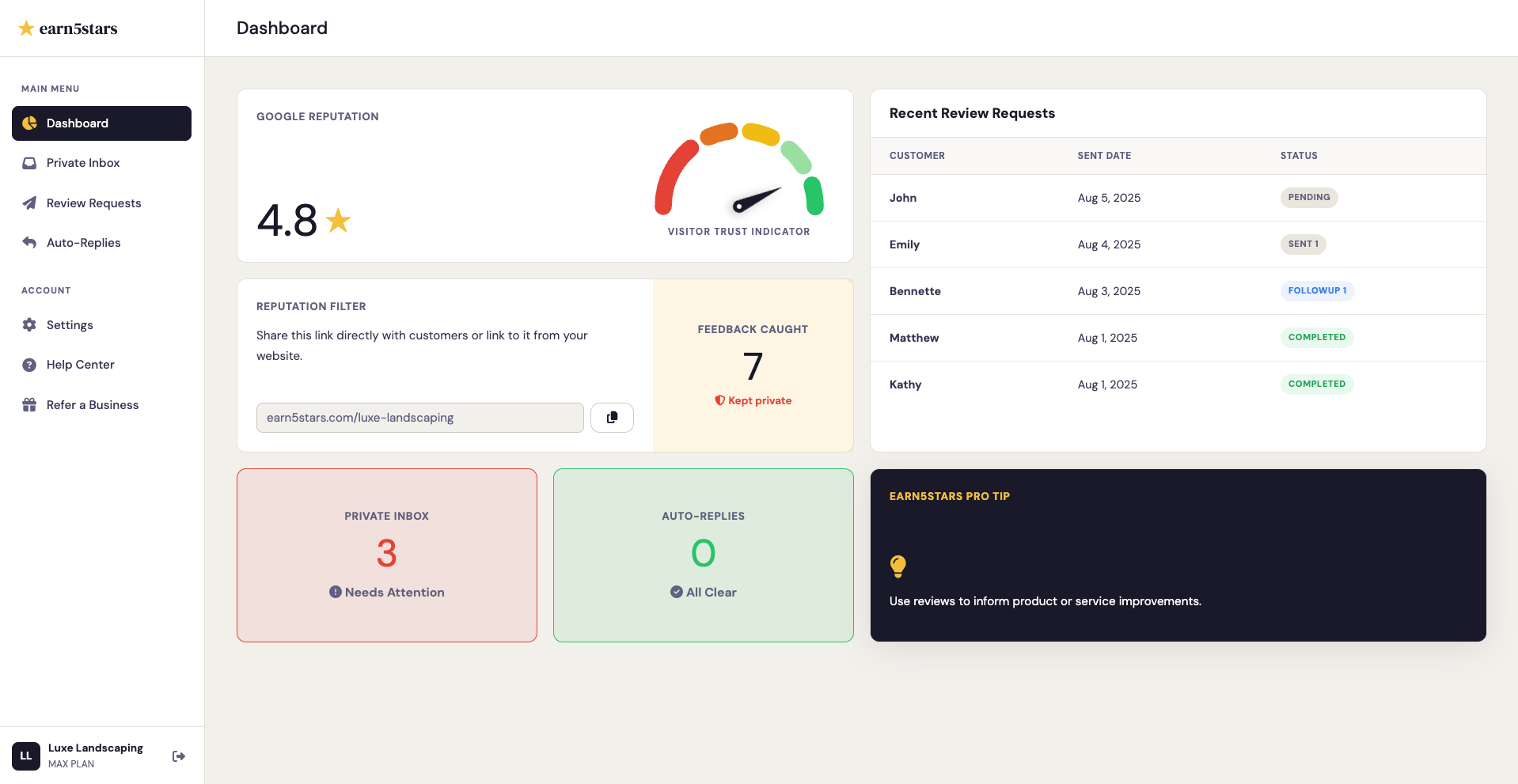This screenshot has width=1518, height=784.
Task: Open Private Inbox from the sidebar
Action: [x=29, y=163]
